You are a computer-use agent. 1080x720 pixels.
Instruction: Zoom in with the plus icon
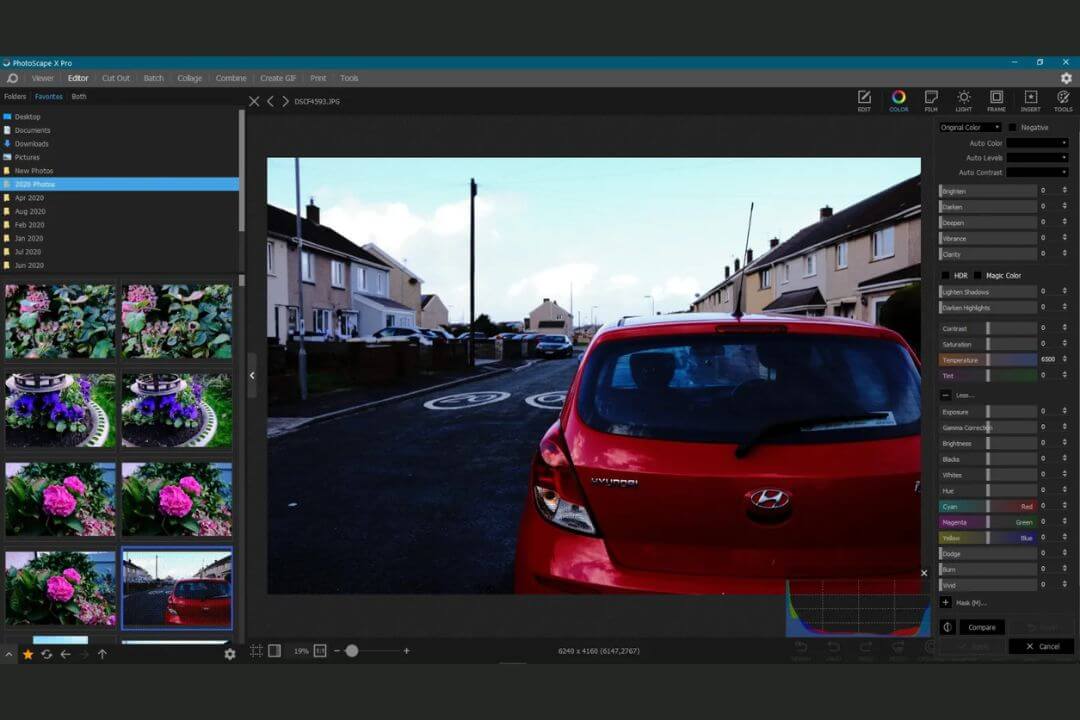pos(406,650)
